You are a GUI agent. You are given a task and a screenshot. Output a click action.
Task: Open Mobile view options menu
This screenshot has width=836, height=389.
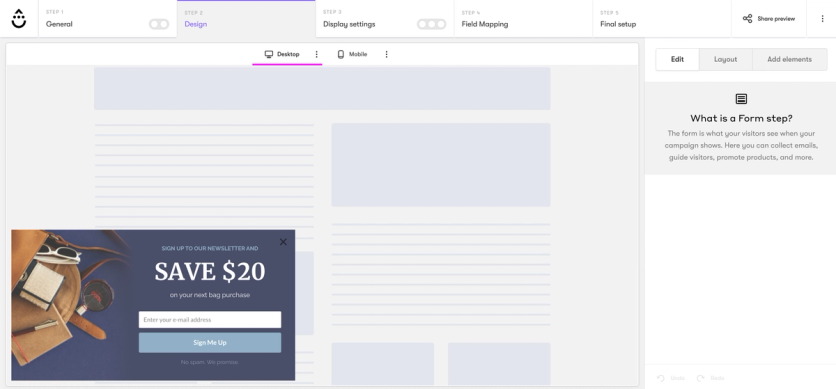pos(387,54)
